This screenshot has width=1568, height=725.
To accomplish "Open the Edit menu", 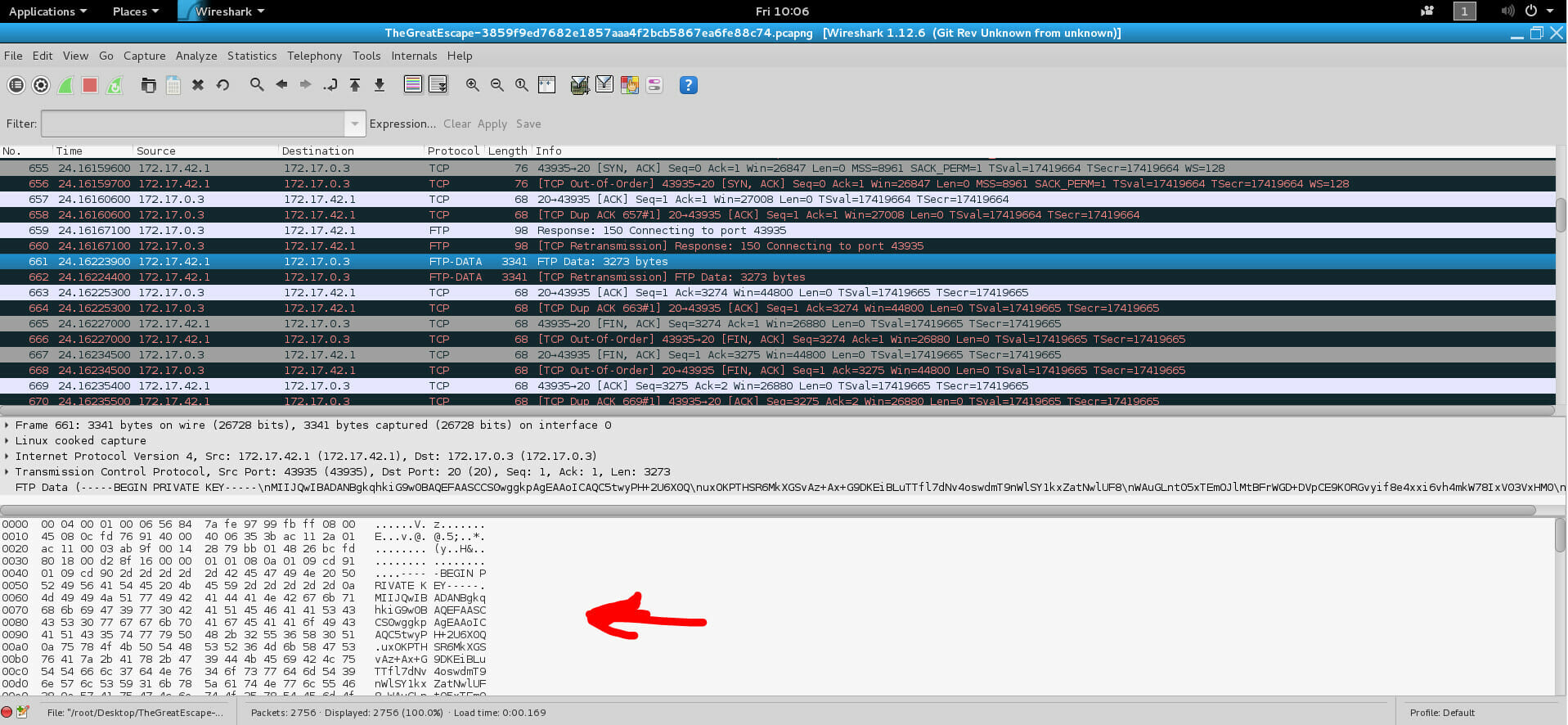I will pos(43,56).
